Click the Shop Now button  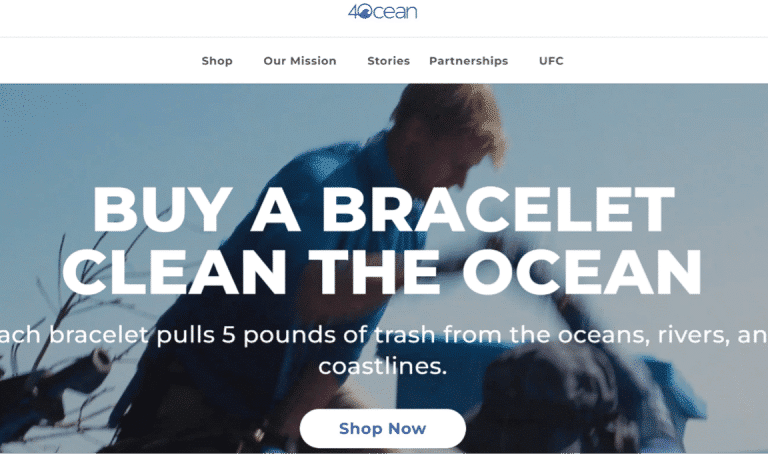[x=383, y=429]
